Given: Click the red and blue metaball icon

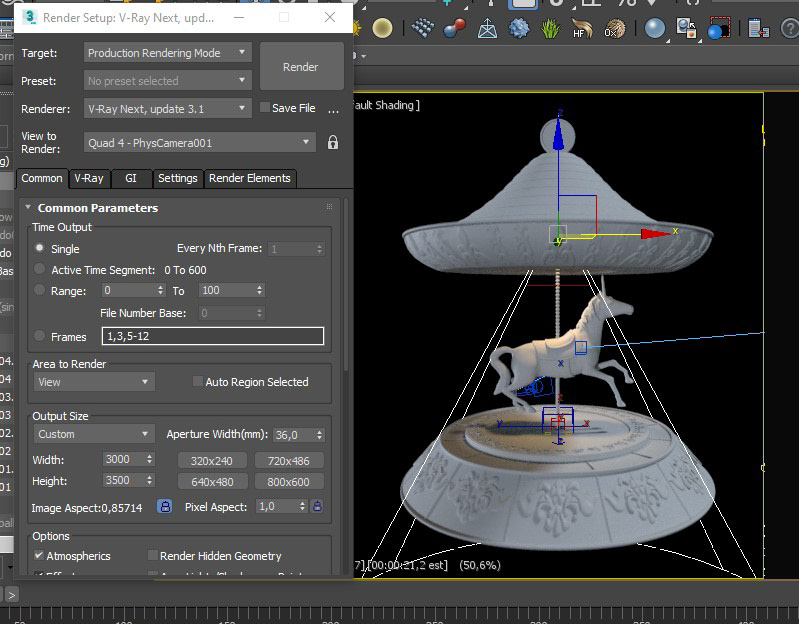Looking at the screenshot, I should (x=455, y=28).
